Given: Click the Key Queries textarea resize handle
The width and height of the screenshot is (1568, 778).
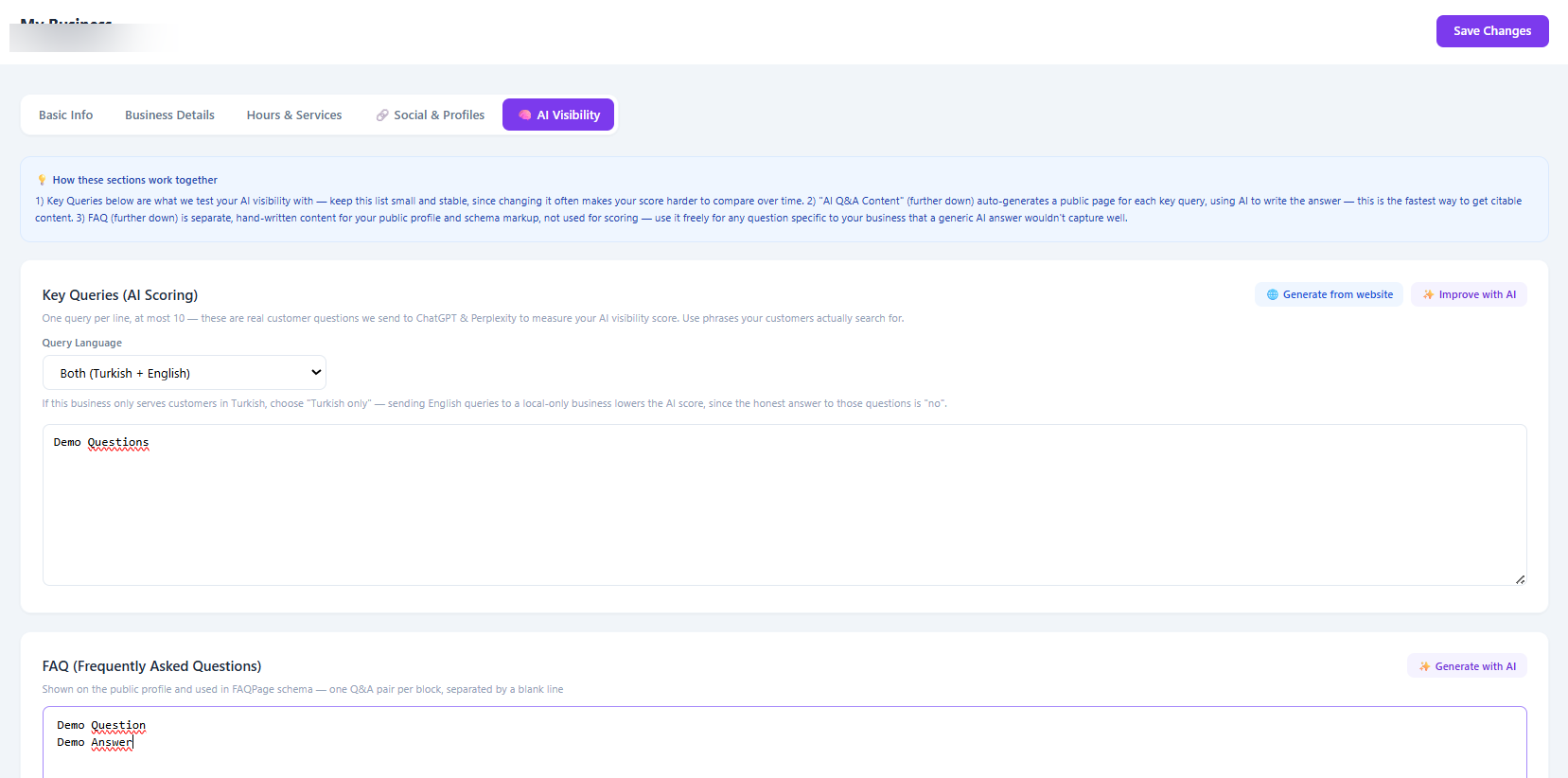Looking at the screenshot, I should click(1520, 579).
